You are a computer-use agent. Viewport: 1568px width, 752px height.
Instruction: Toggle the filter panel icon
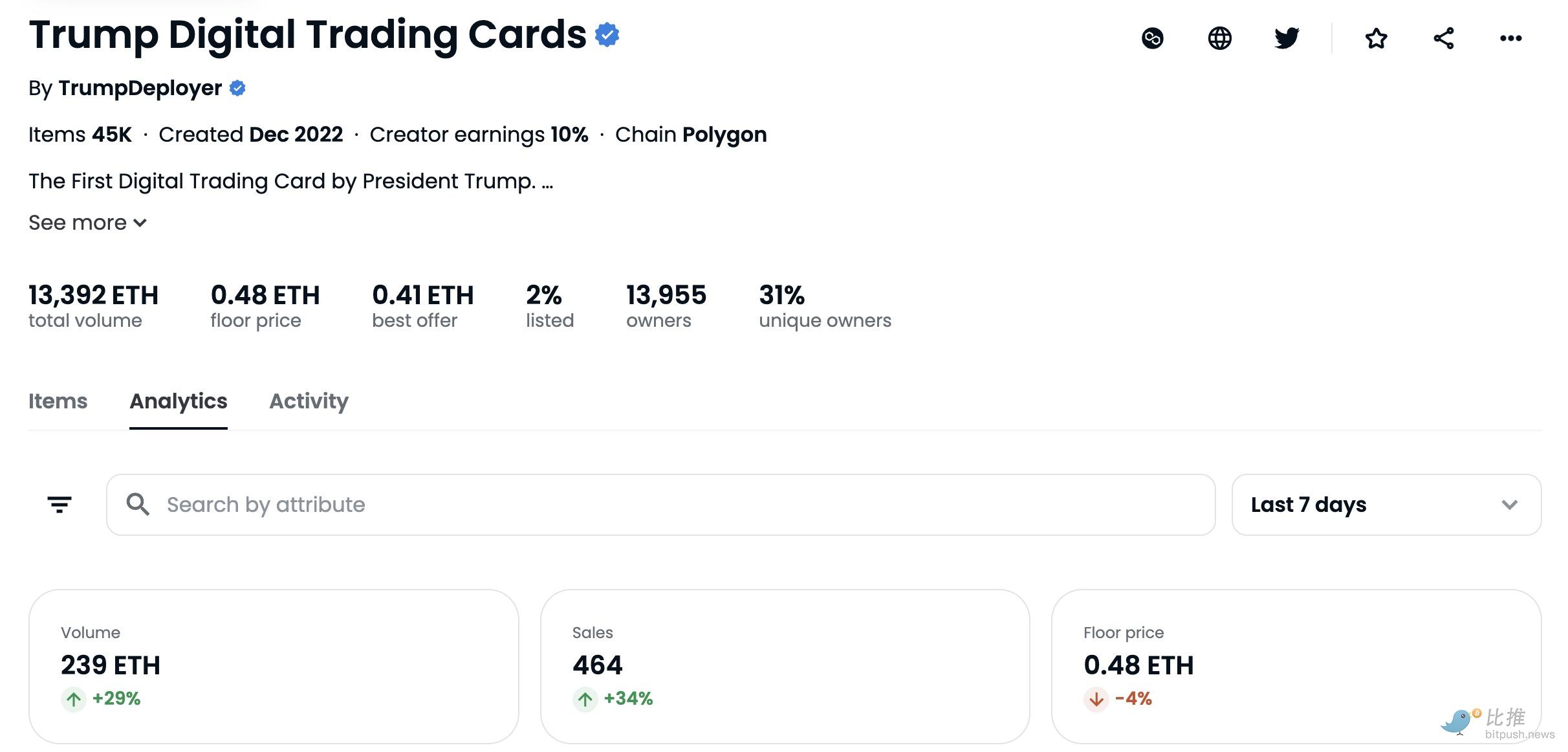(60, 504)
